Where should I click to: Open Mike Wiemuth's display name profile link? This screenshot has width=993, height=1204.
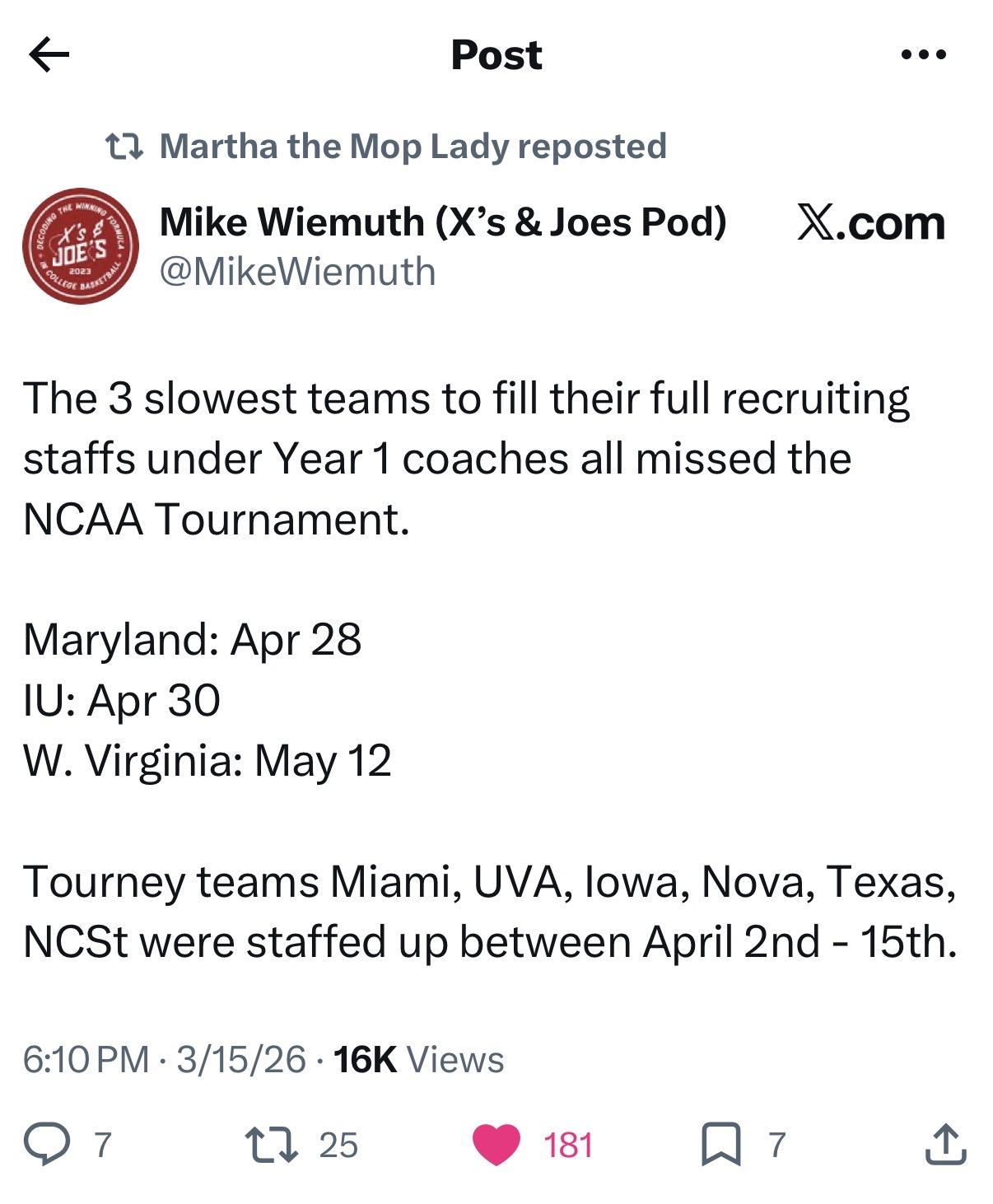click(x=442, y=222)
